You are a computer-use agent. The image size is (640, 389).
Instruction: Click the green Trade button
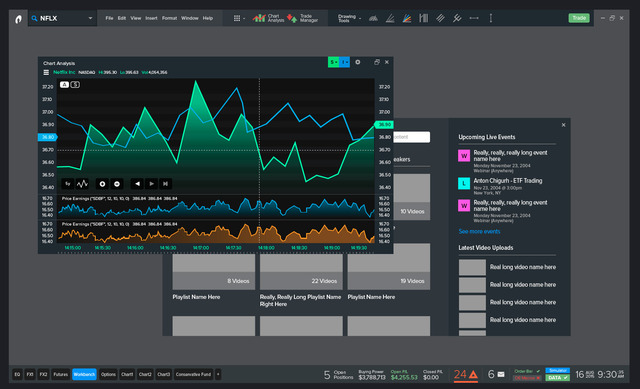coord(579,18)
